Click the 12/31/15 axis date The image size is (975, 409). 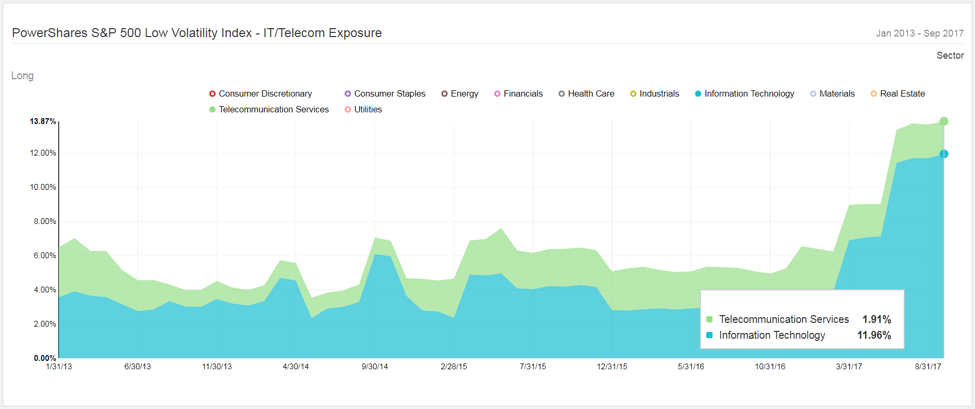coord(612,367)
